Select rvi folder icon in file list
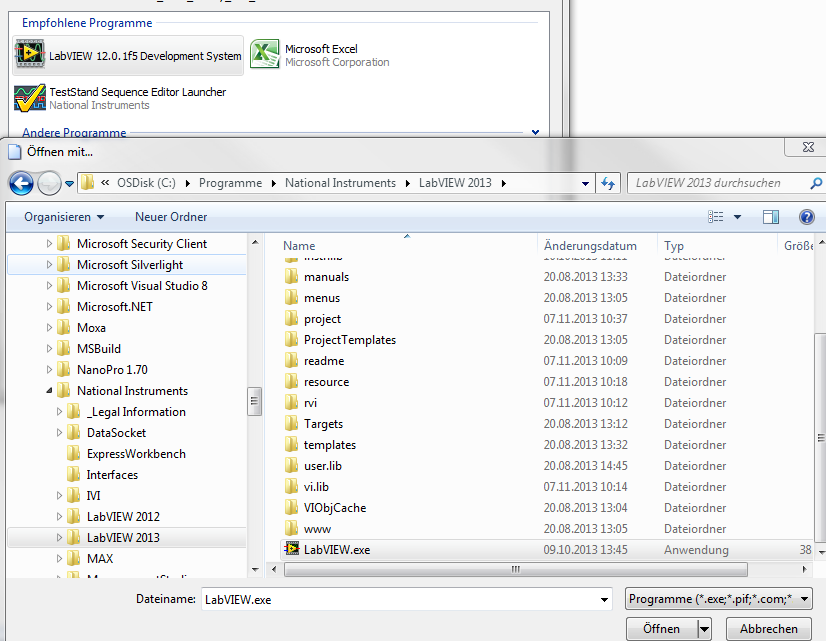Viewport: 826px width, 641px height. pos(291,402)
